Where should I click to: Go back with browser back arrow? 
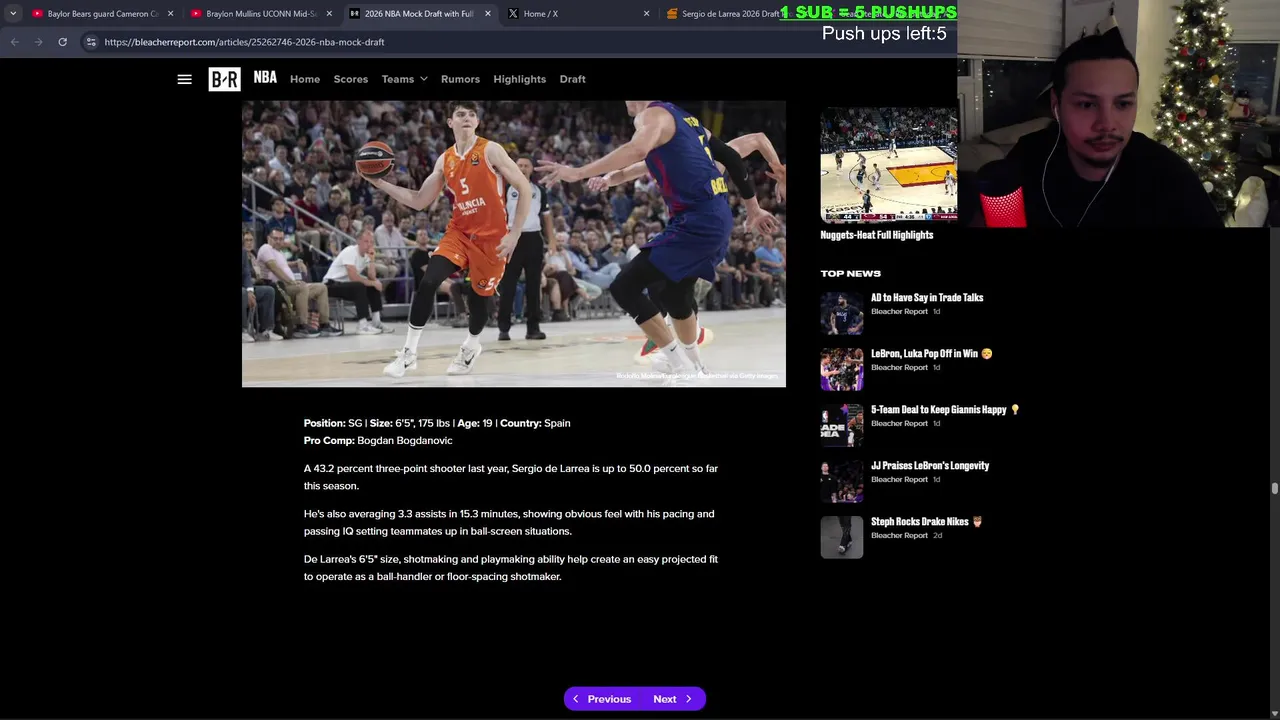click(14, 42)
